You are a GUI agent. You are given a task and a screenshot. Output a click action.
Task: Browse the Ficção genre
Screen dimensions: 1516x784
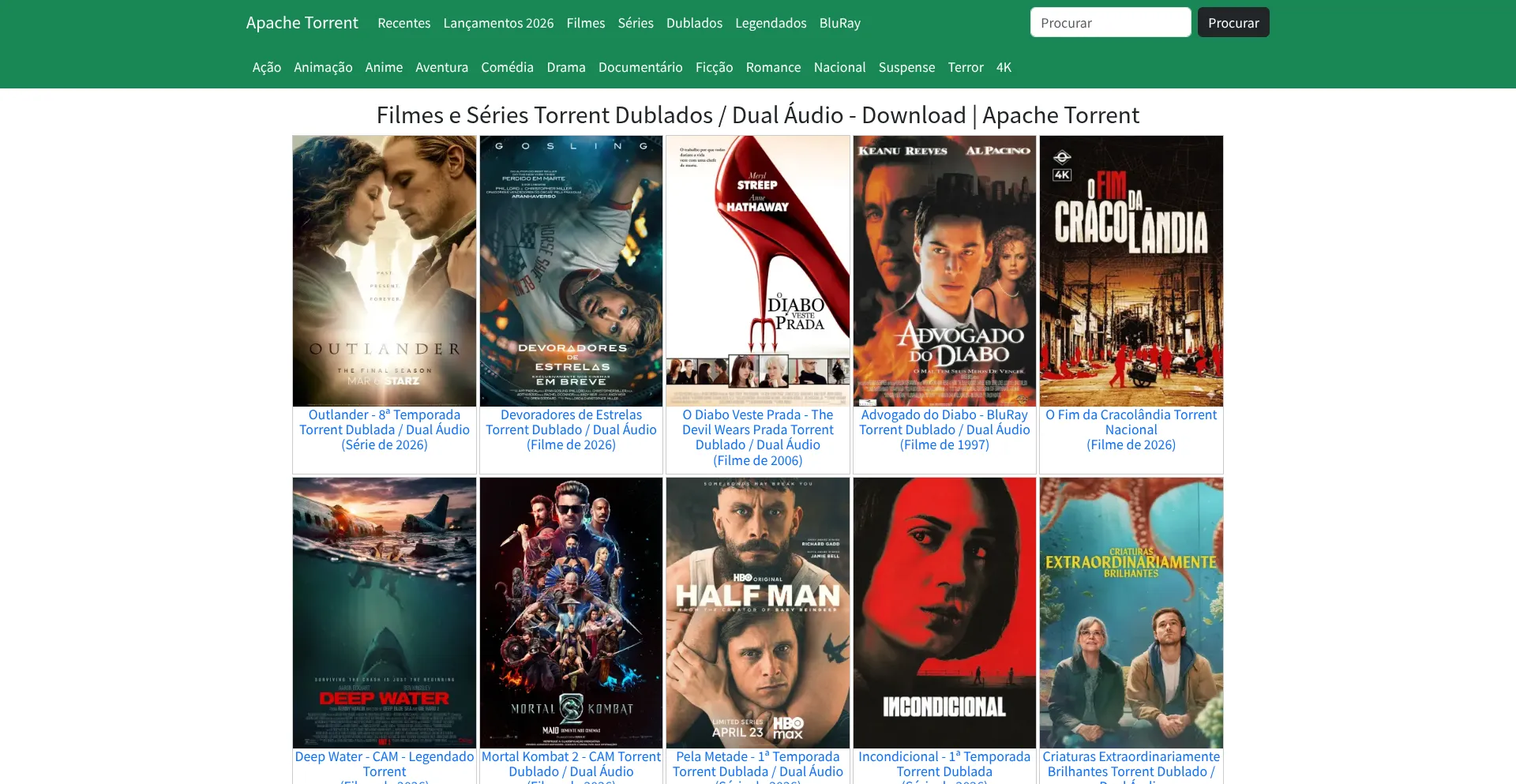pyautogui.click(x=715, y=67)
